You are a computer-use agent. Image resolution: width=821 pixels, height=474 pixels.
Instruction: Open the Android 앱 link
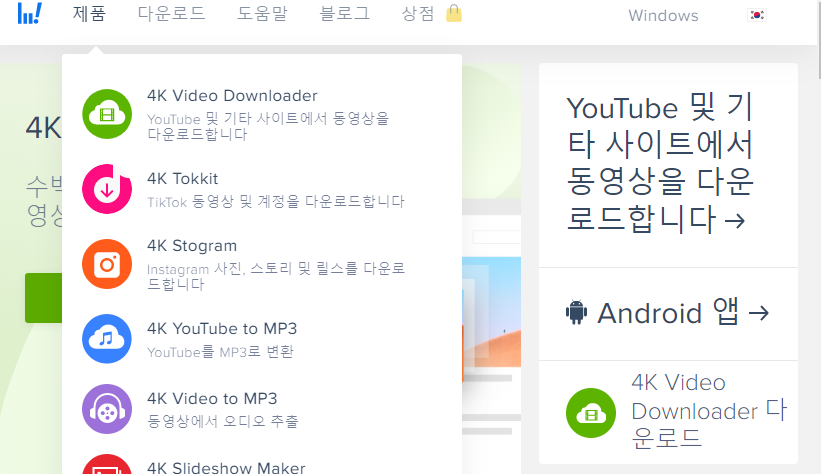(x=683, y=313)
